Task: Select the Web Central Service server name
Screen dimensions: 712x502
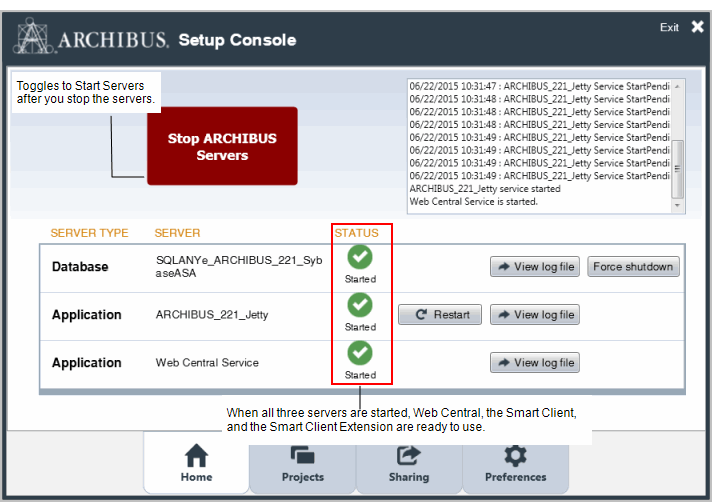Action: pyautogui.click(x=207, y=363)
